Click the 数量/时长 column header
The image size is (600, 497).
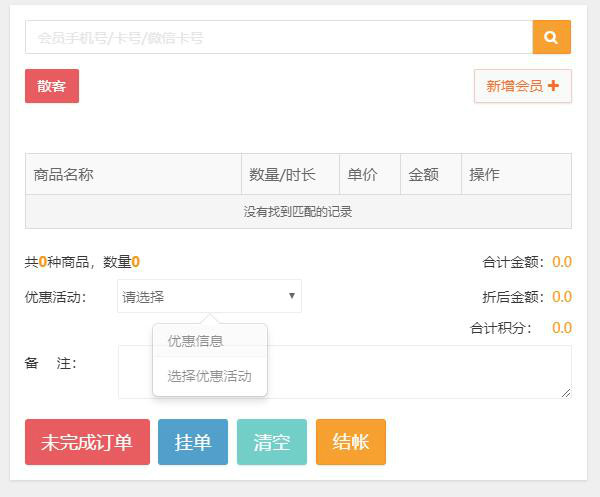pos(290,174)
